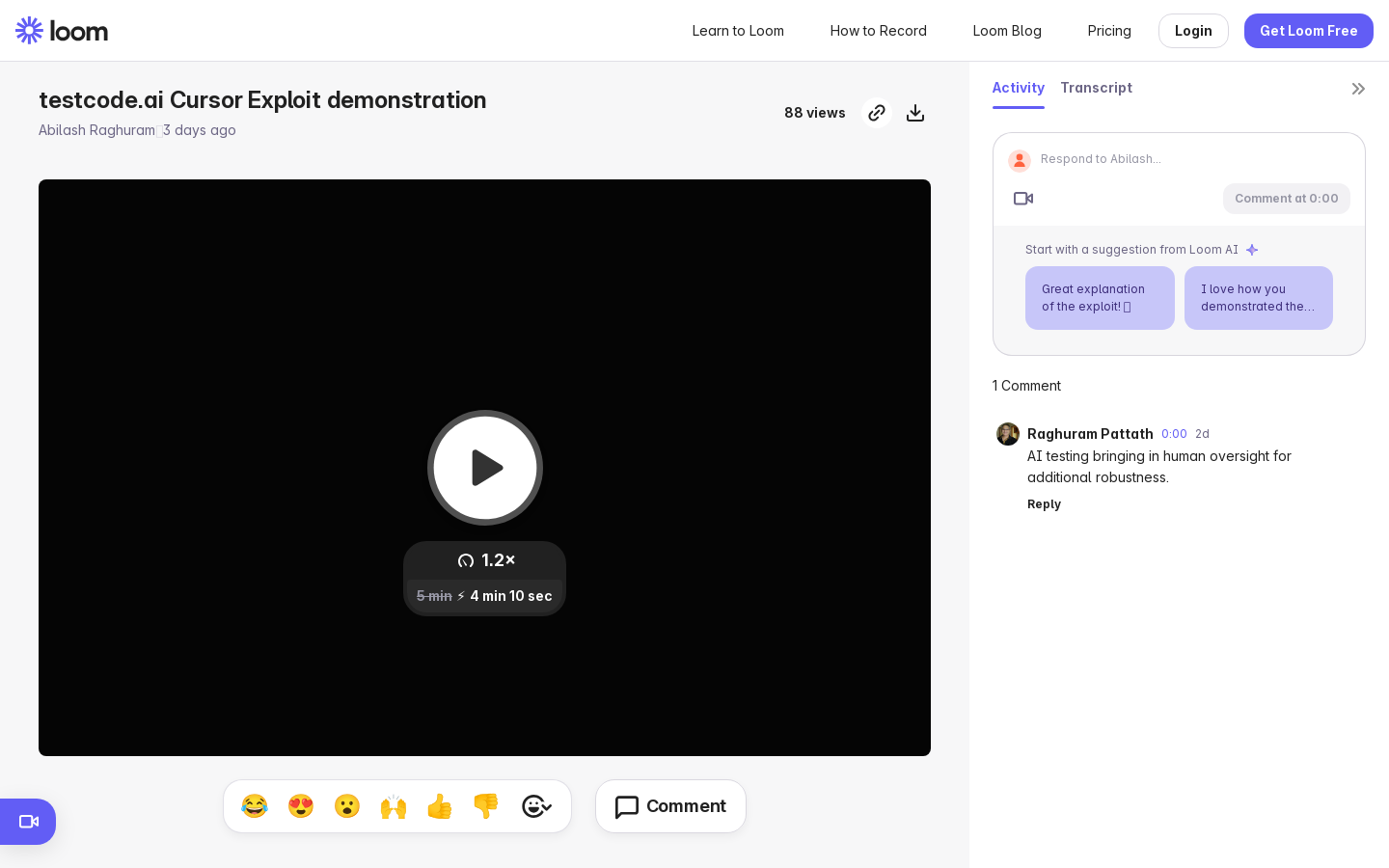React with the heart-eyes emoji

click(301, 806)
